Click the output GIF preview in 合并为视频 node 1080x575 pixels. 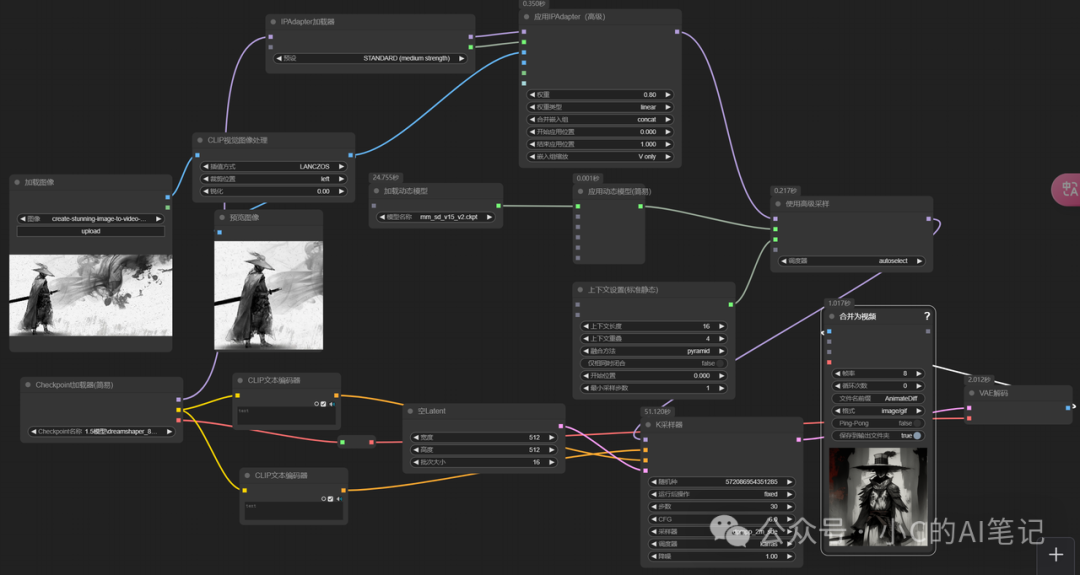(x=878, y=497)
